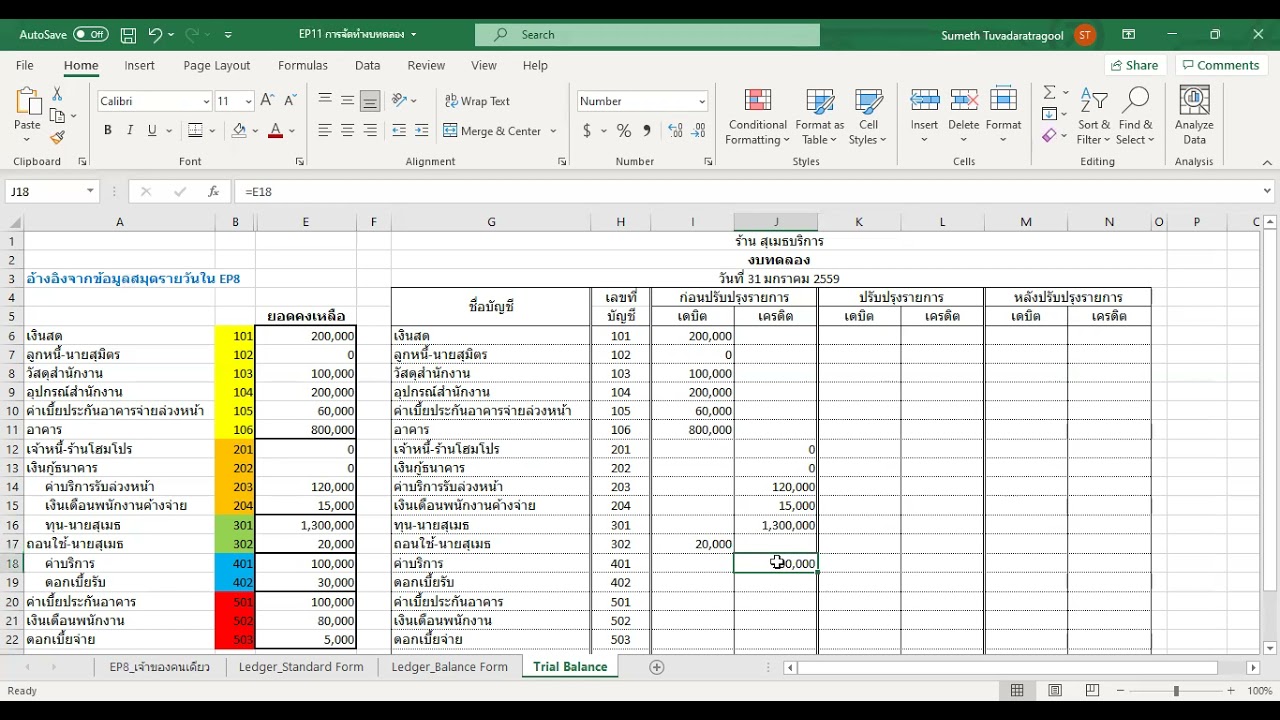Click the Insert cells button
This screenshot has width=1280, height=720.
tap(924, 117)
